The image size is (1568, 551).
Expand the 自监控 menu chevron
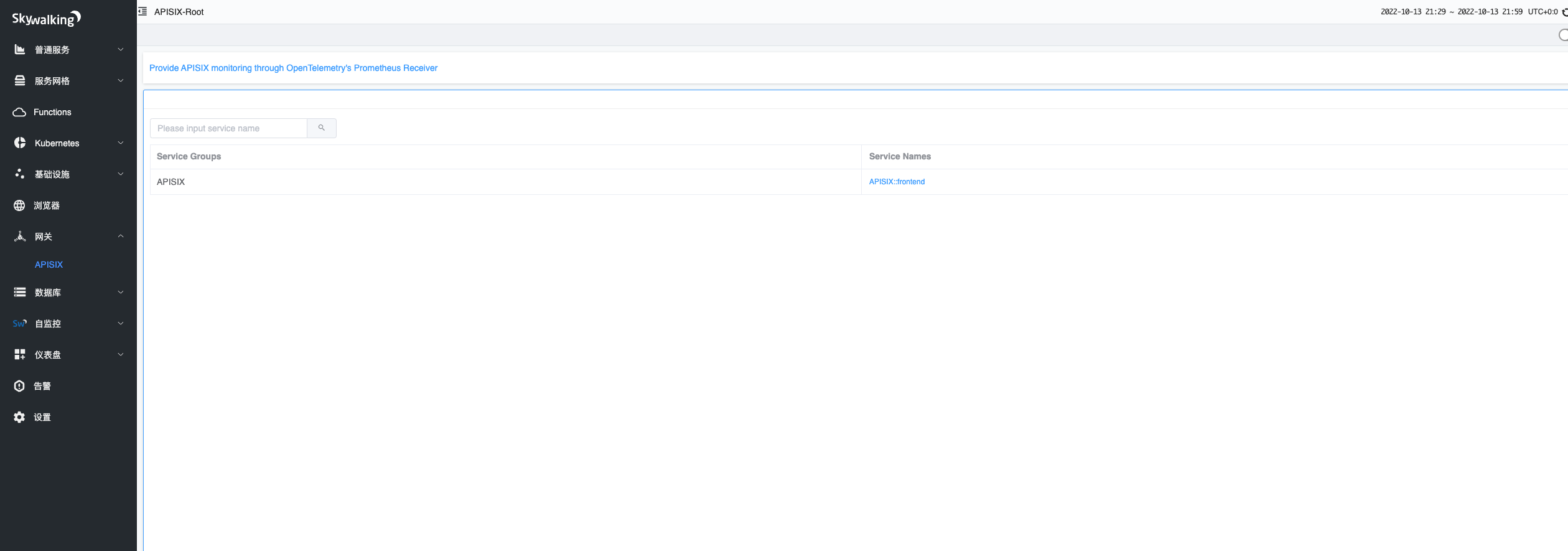tap(121, 323)
